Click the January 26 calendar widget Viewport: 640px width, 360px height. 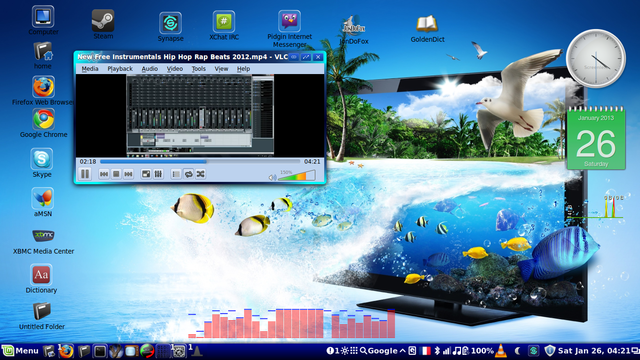[x=596, y=138]
